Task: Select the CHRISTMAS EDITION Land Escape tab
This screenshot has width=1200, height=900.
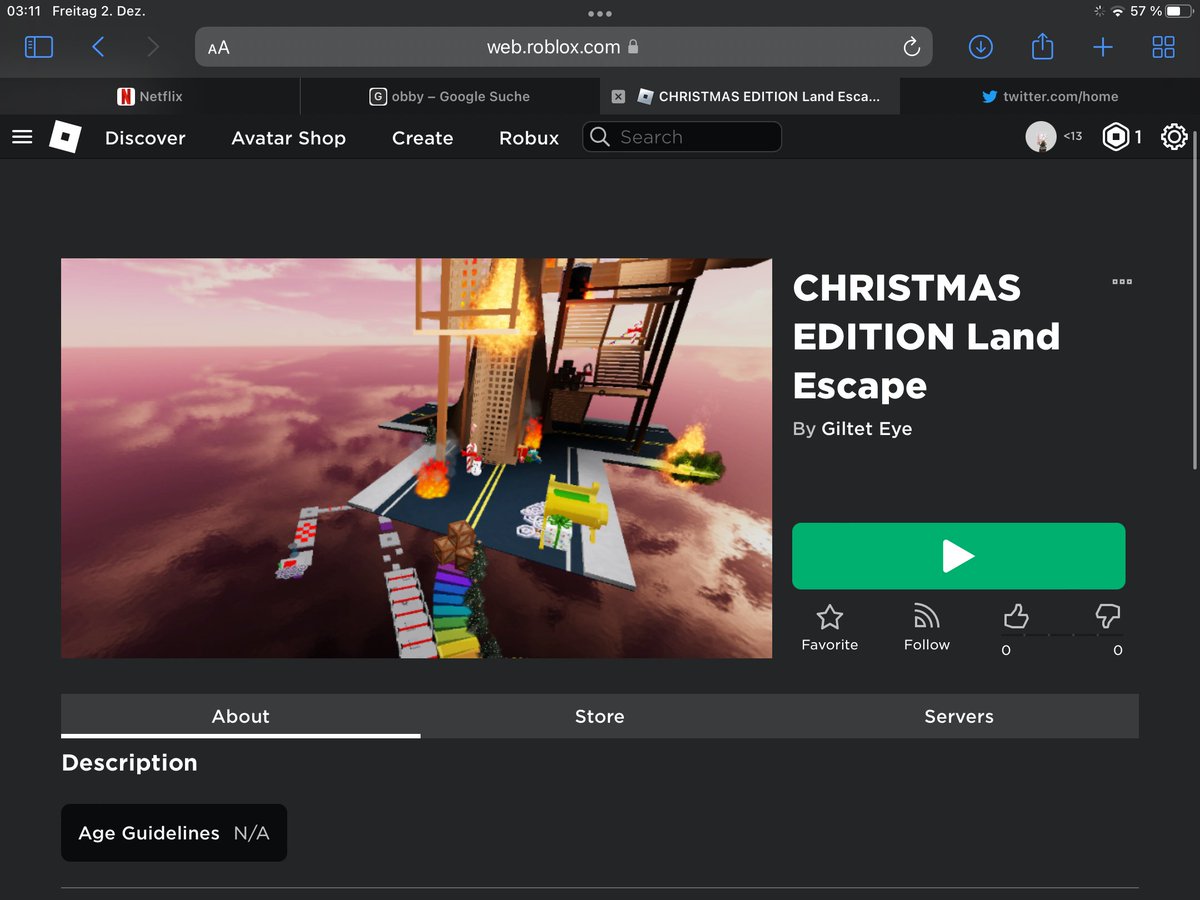Action: pos(750,97)
